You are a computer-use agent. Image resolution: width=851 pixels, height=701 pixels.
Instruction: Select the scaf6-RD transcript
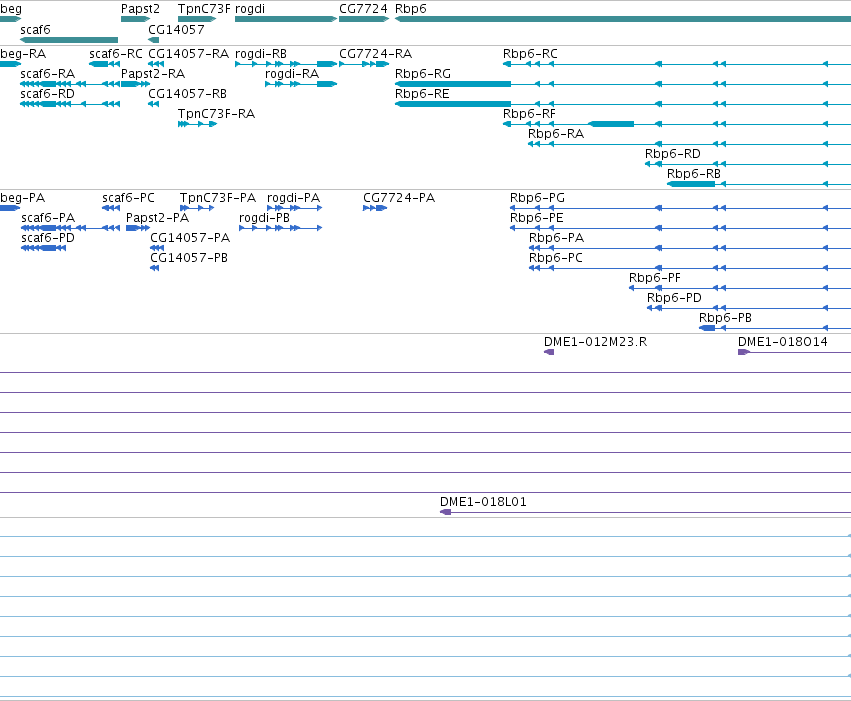pos(70,104)
